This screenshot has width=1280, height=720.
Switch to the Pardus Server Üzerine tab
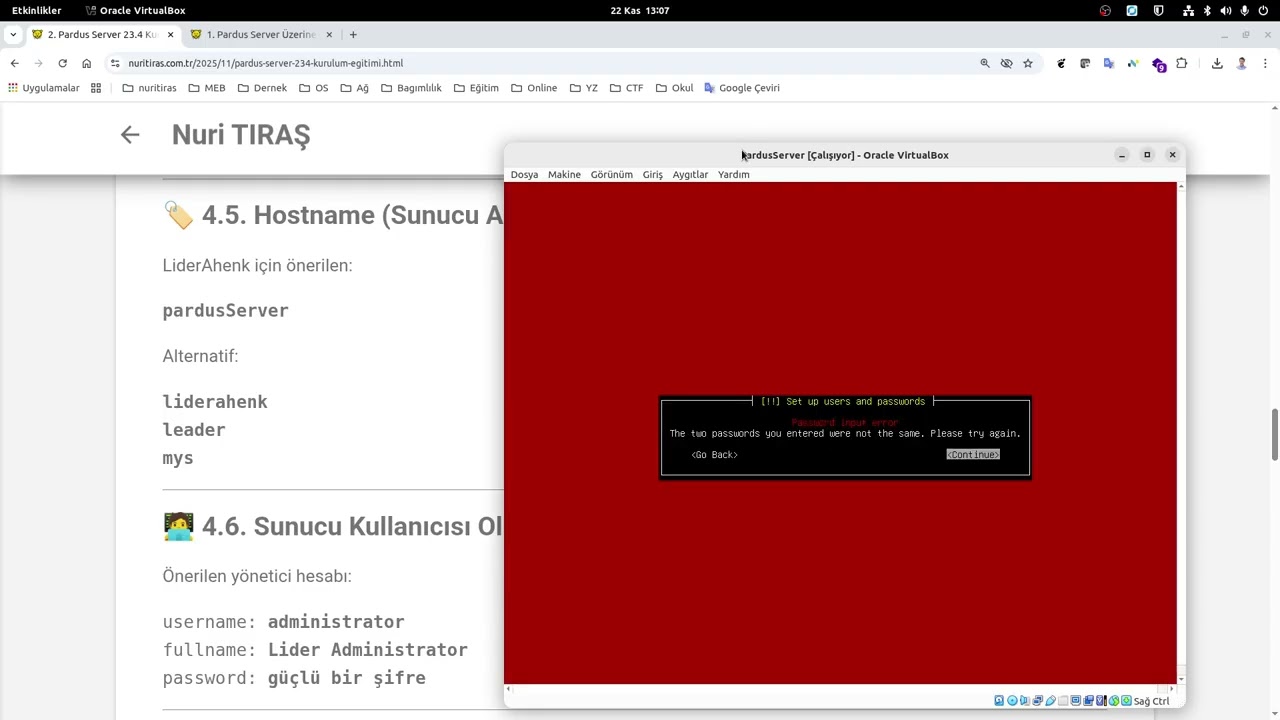click(260, 34)
